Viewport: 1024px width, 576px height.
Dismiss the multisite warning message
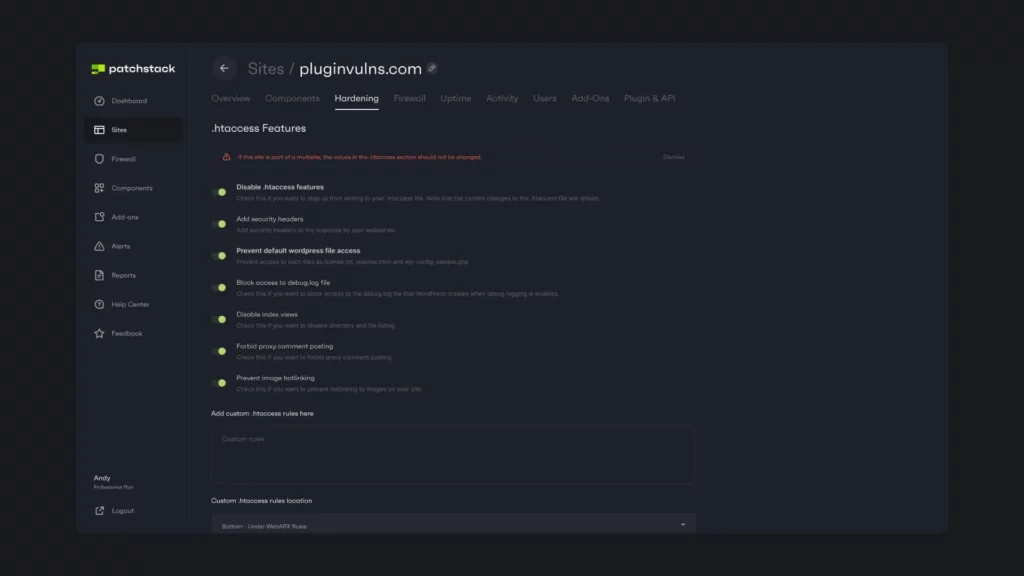(x=673, y=157)
